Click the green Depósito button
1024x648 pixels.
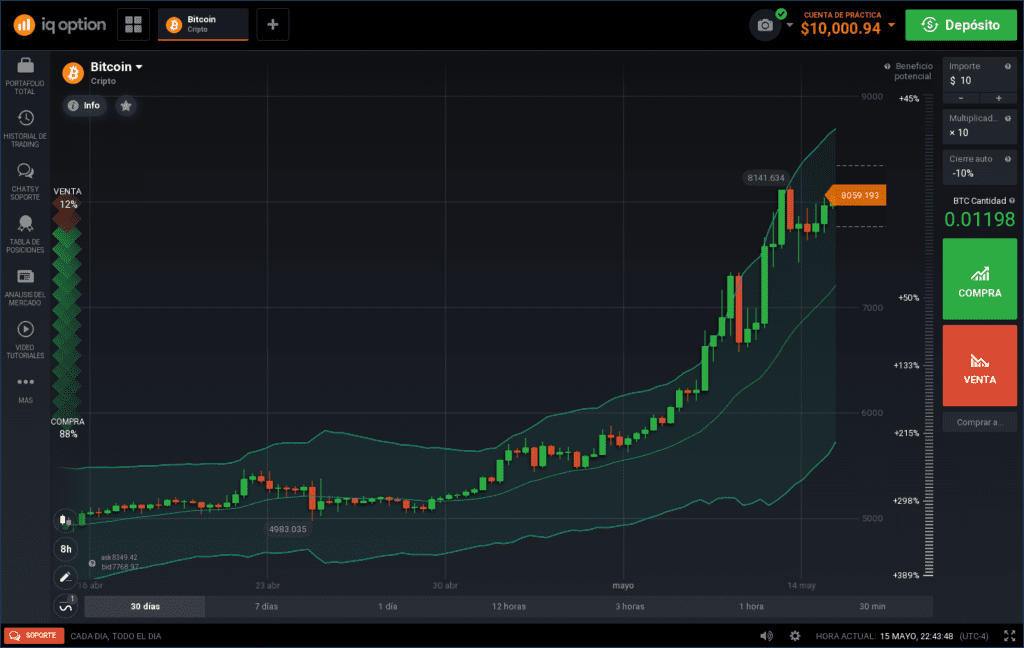[x=961, y=25]
